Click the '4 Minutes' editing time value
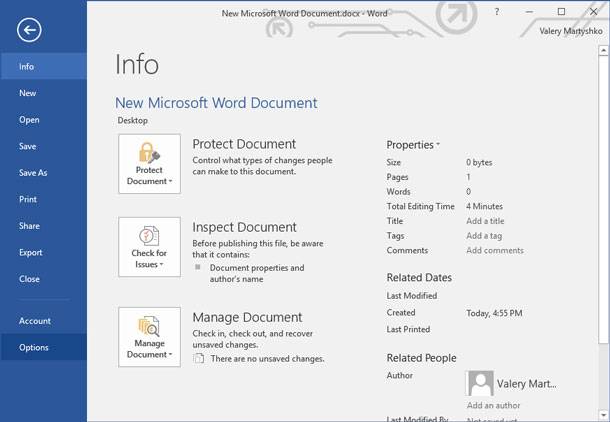 (484, 206)
